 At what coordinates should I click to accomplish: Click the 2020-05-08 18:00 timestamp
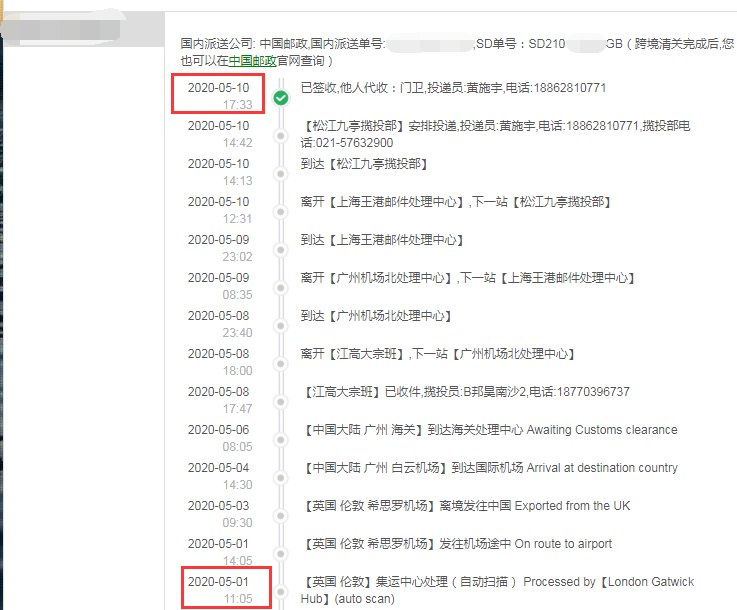[x=218, y=362]
